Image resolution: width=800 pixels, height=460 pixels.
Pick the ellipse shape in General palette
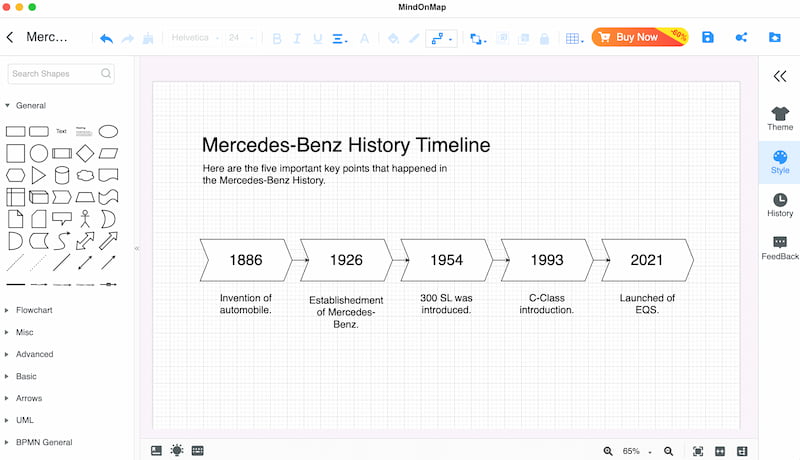click(108, 132)
